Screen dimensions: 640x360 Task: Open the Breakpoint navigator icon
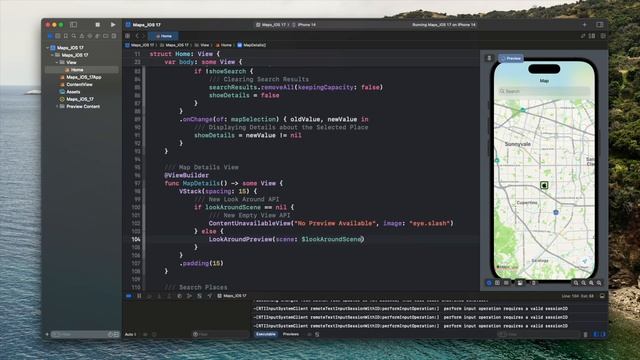[x=106, y=36]
